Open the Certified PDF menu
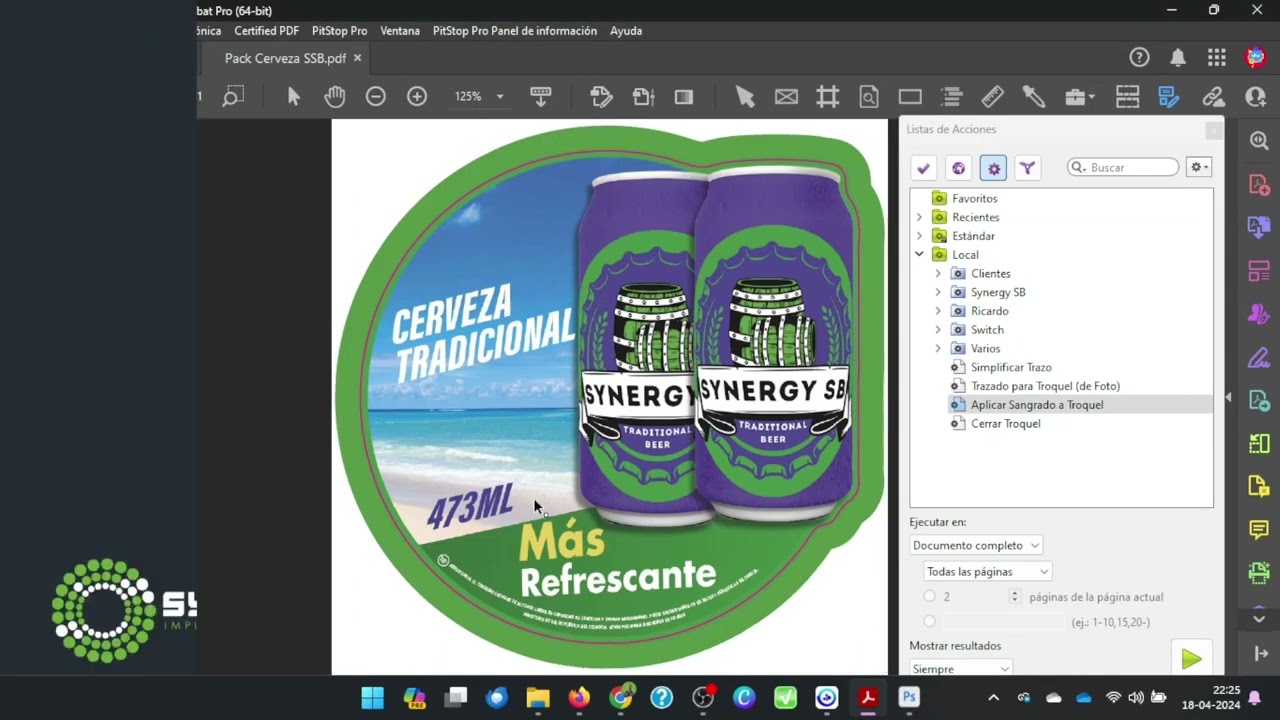This screenshot has height=720, width=1280. pos(266,31)
